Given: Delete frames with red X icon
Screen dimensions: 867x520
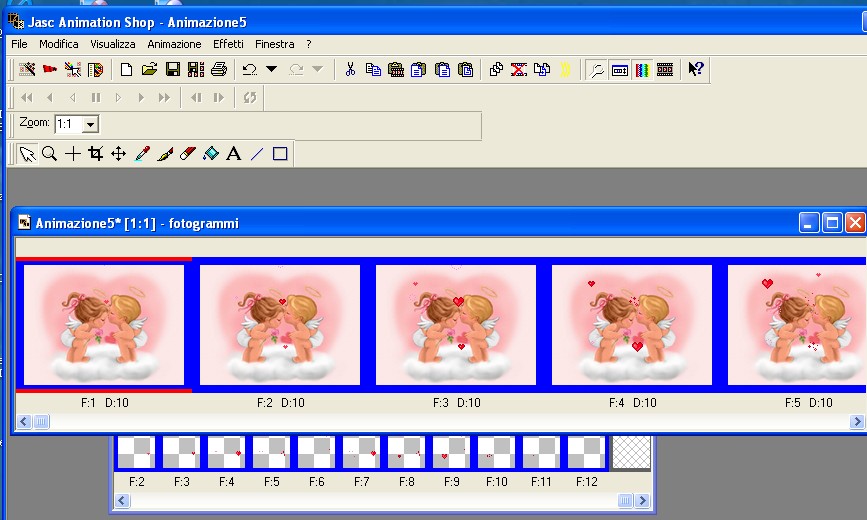Looking at the screenshot, I should pyautogui.click(x=519, y=69).
